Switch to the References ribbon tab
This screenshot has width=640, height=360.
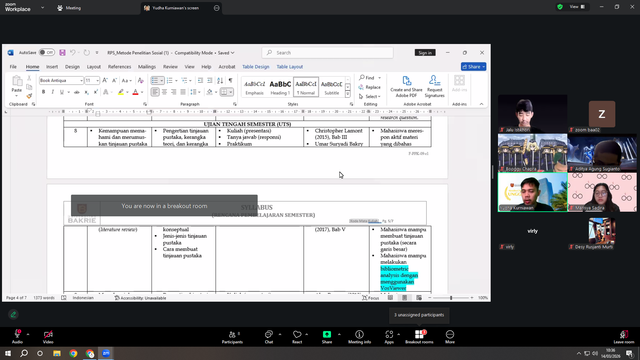pyautogui.click(x=120, y=67)
